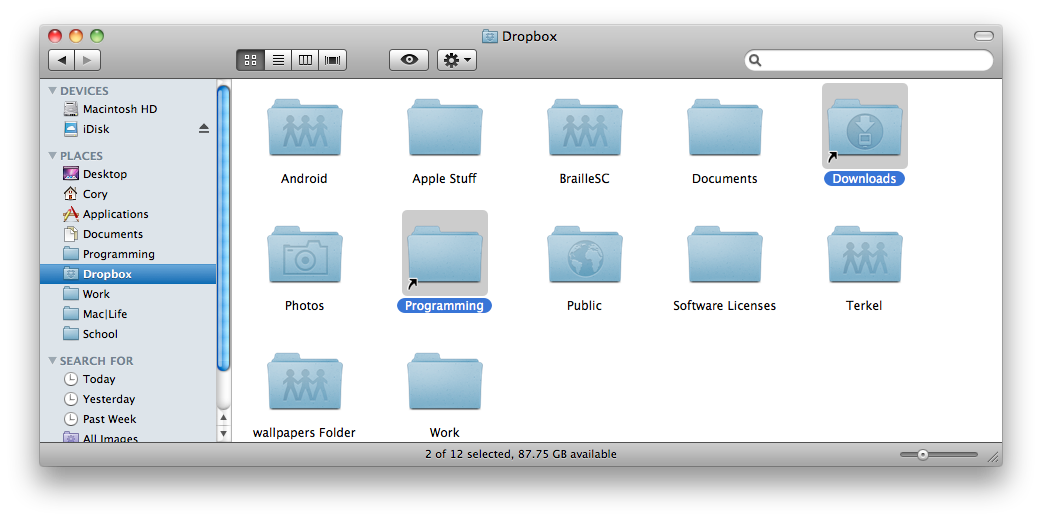The width and height of the screenshot is (1042, 521).
Task: Click the wallpapers Folder label
Action: [x=304, y=433]
